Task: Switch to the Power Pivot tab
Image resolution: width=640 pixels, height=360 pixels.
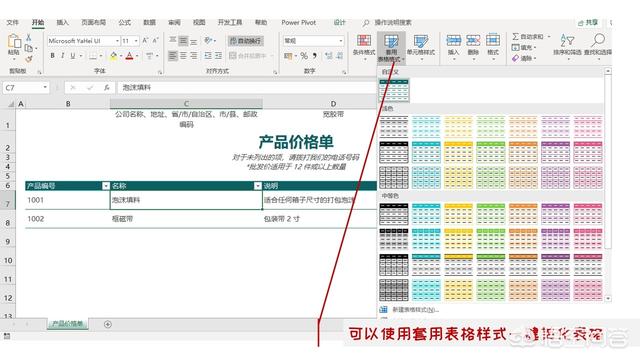Action: 298,22
